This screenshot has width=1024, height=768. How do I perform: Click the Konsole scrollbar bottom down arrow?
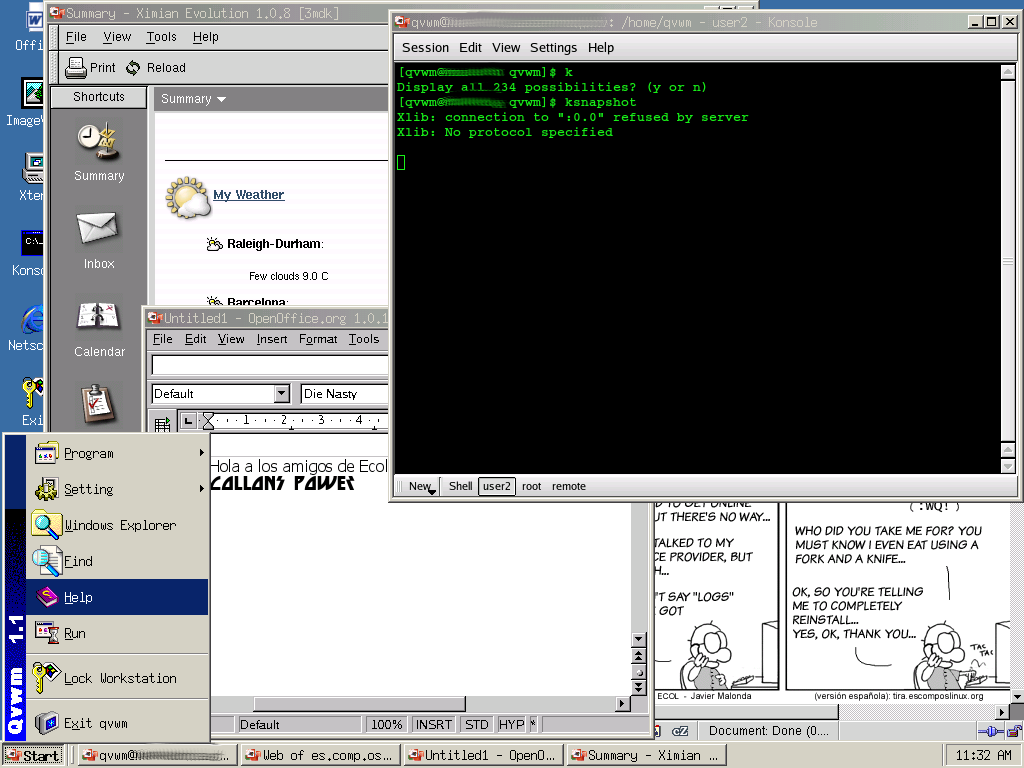coord(1008,466)
